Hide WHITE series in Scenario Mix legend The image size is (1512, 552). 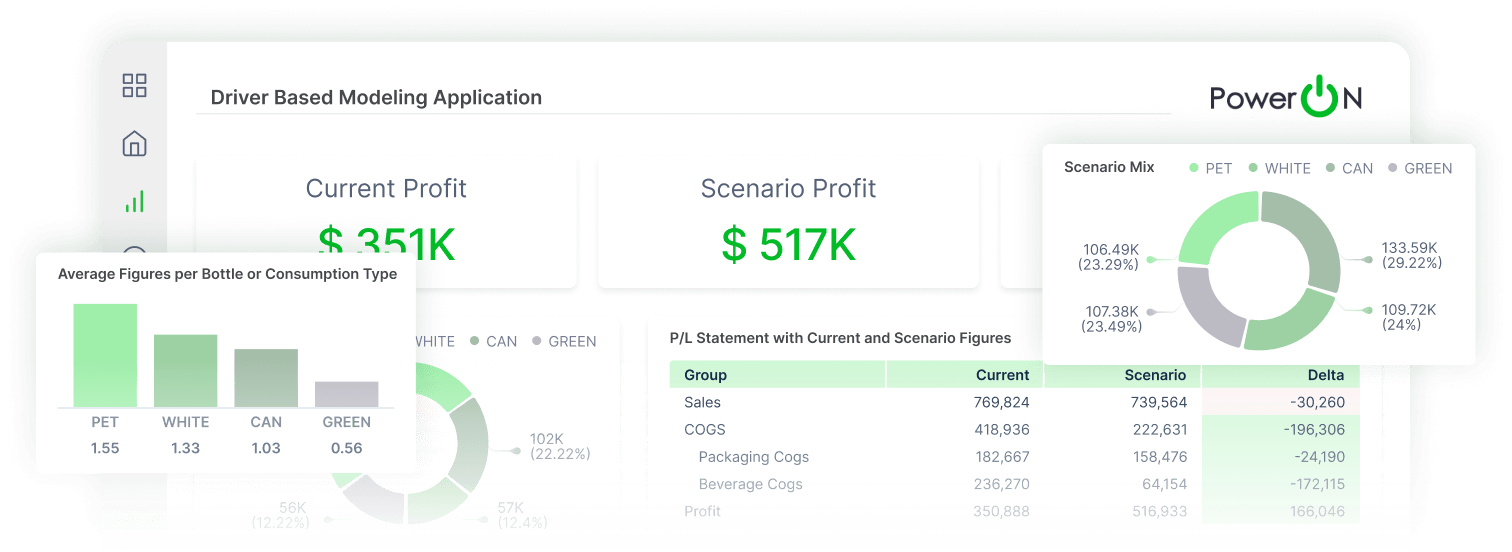pyautogui.click(x=1279, y=168)
